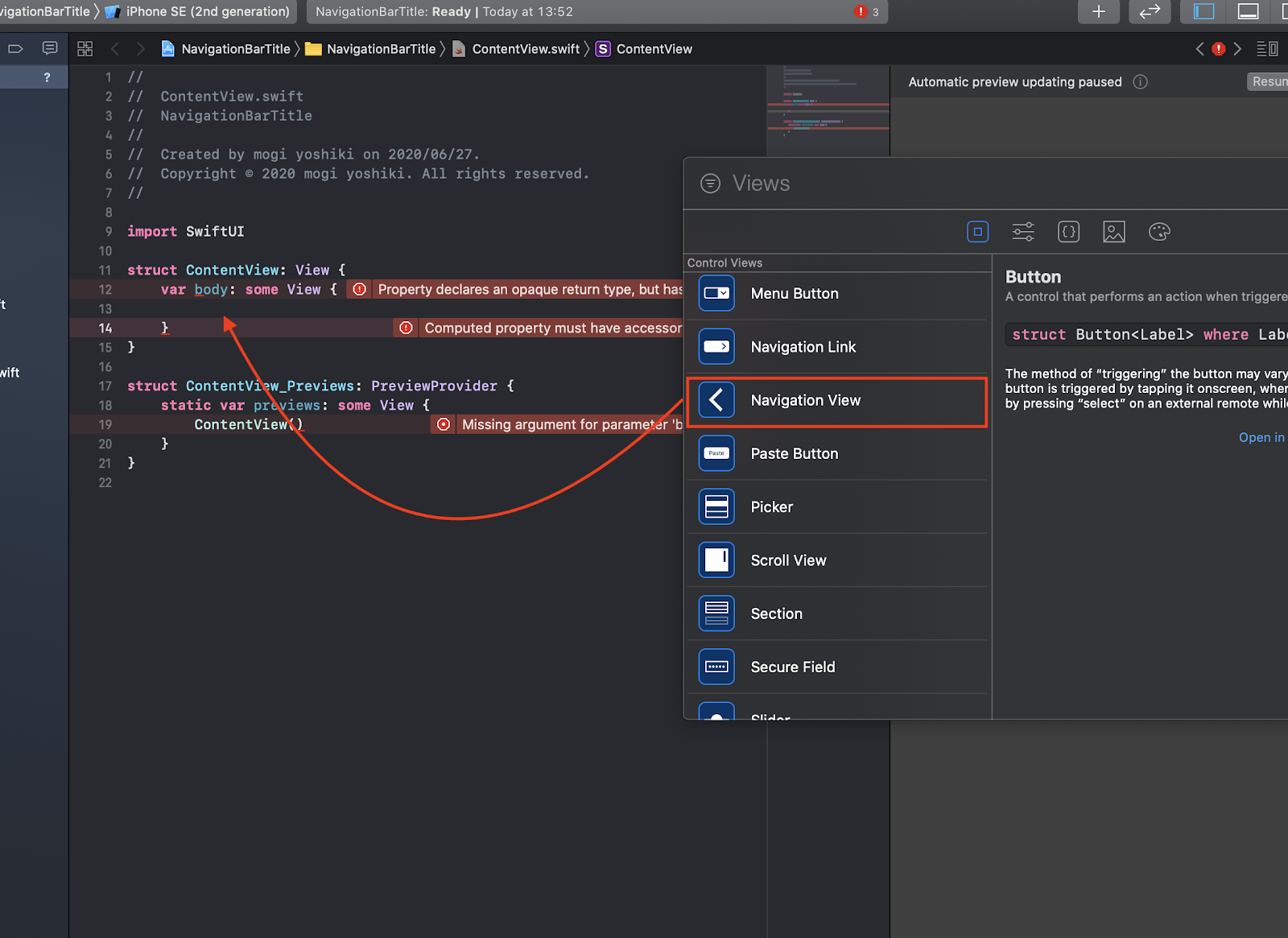
Task: Click the issue count badge in activity bar
Action: (867, 11)
